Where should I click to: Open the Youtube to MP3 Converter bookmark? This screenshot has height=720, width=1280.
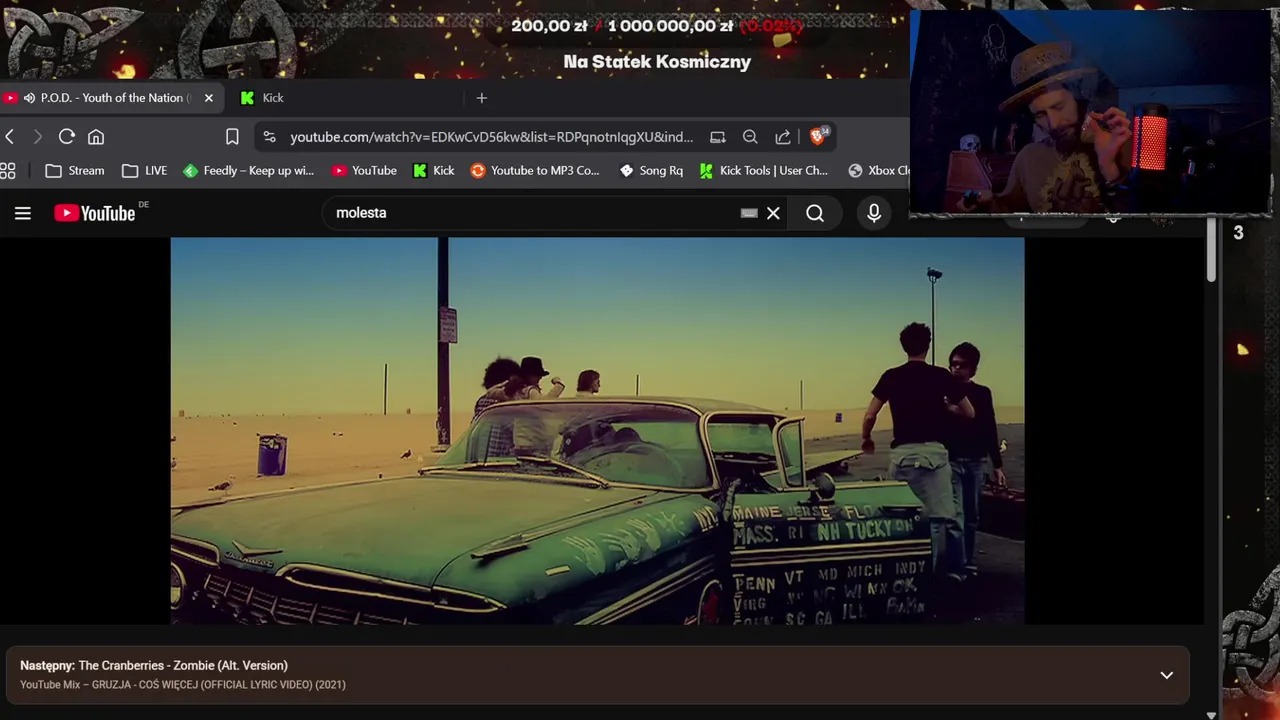(535, 171)
